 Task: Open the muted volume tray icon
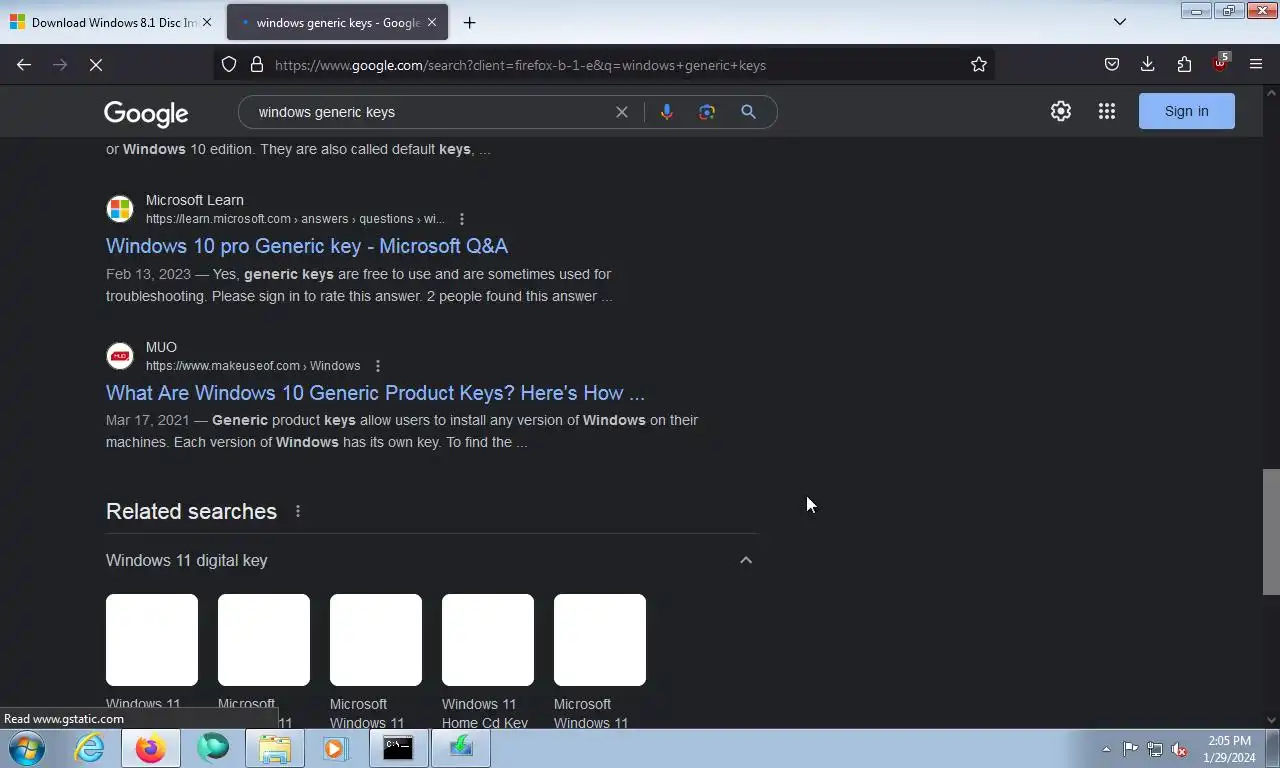click(x=1179, y=749)
